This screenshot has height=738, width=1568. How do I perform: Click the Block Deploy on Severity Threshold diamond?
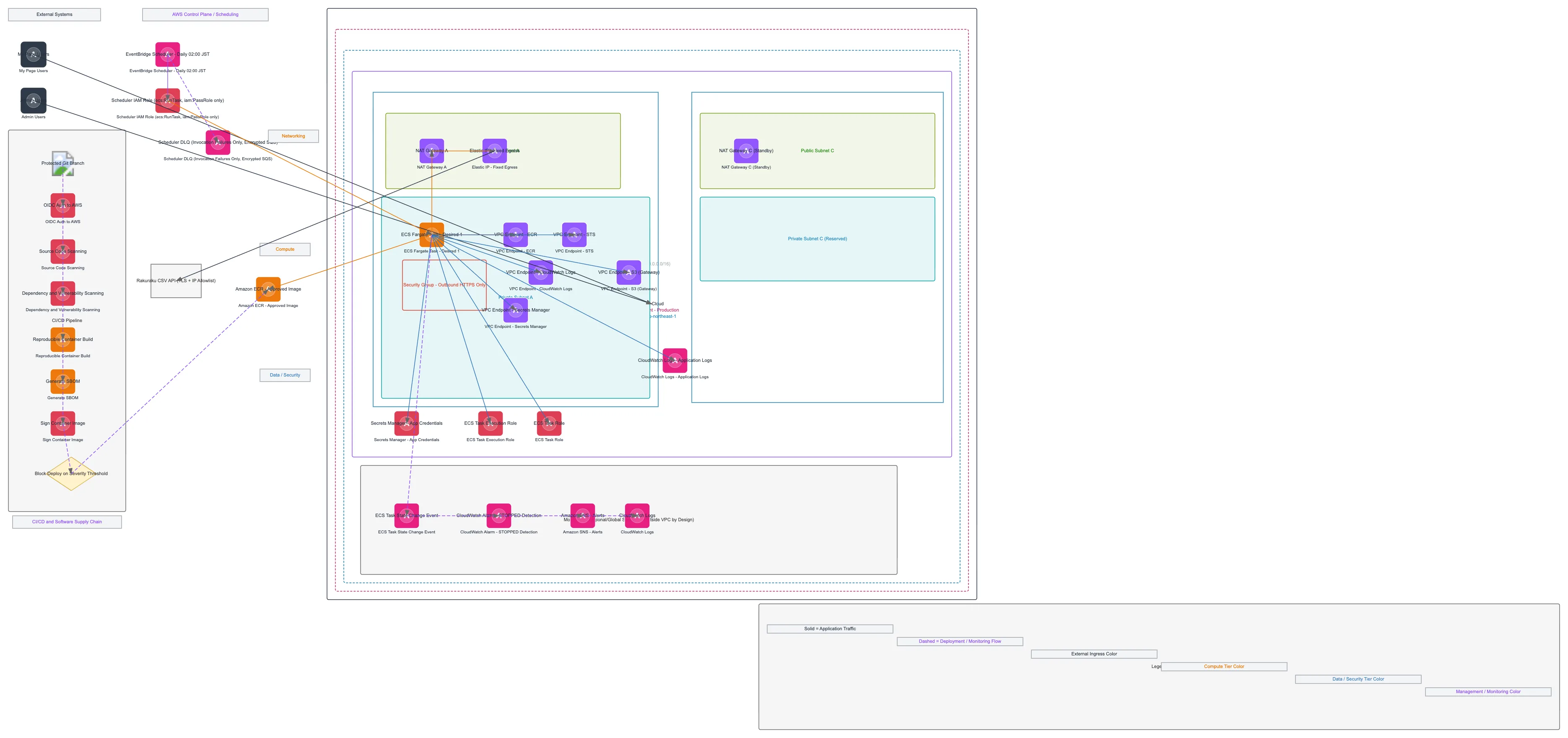click(x=71, y=474)
